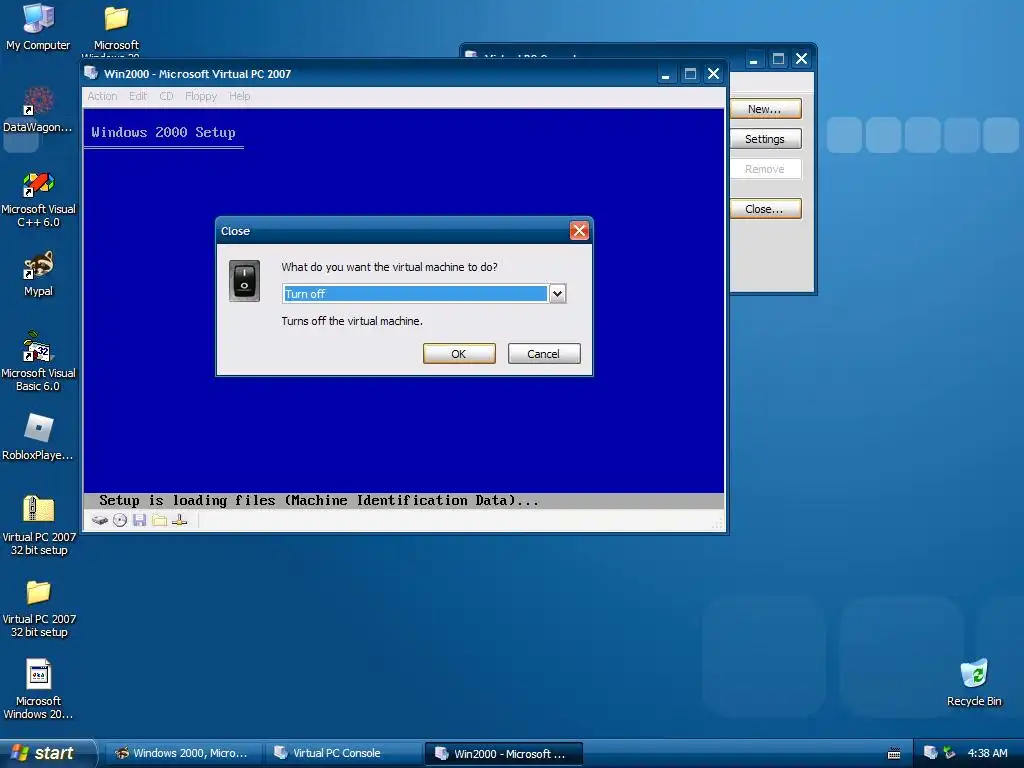
Task: Open the Mypal browser shortcut
Action: [38, 274]
